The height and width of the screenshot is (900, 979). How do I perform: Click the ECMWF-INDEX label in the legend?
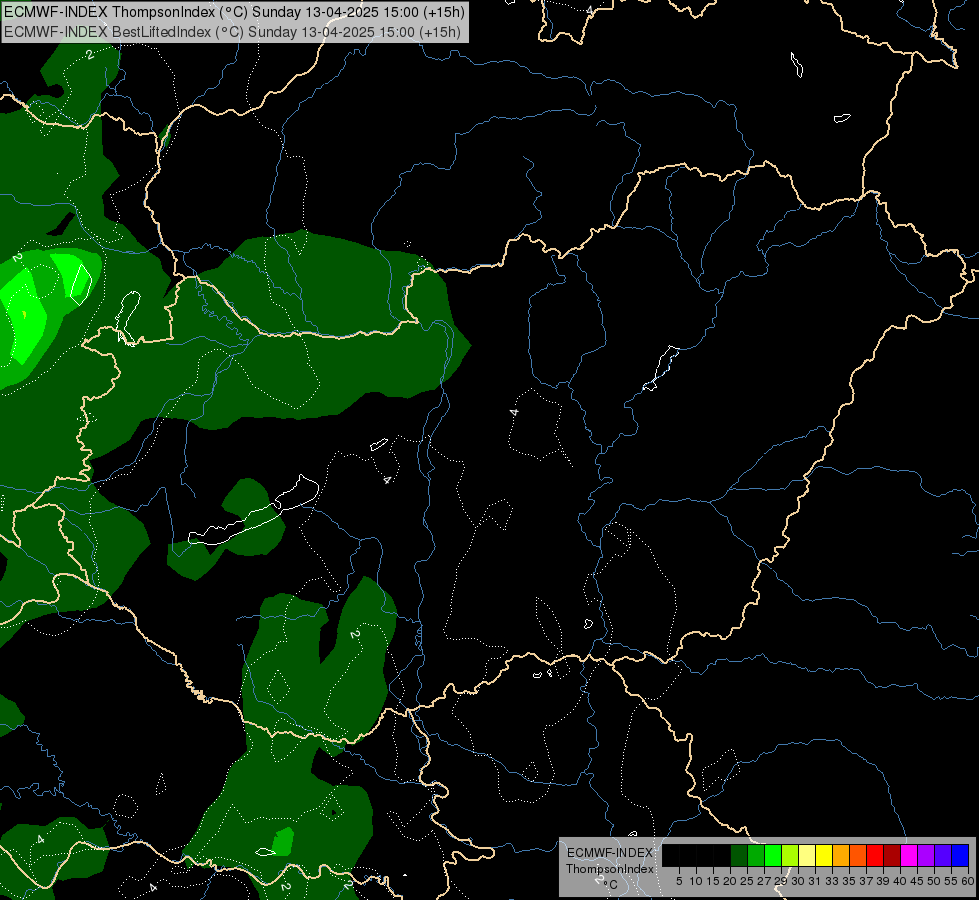[610, 853]
